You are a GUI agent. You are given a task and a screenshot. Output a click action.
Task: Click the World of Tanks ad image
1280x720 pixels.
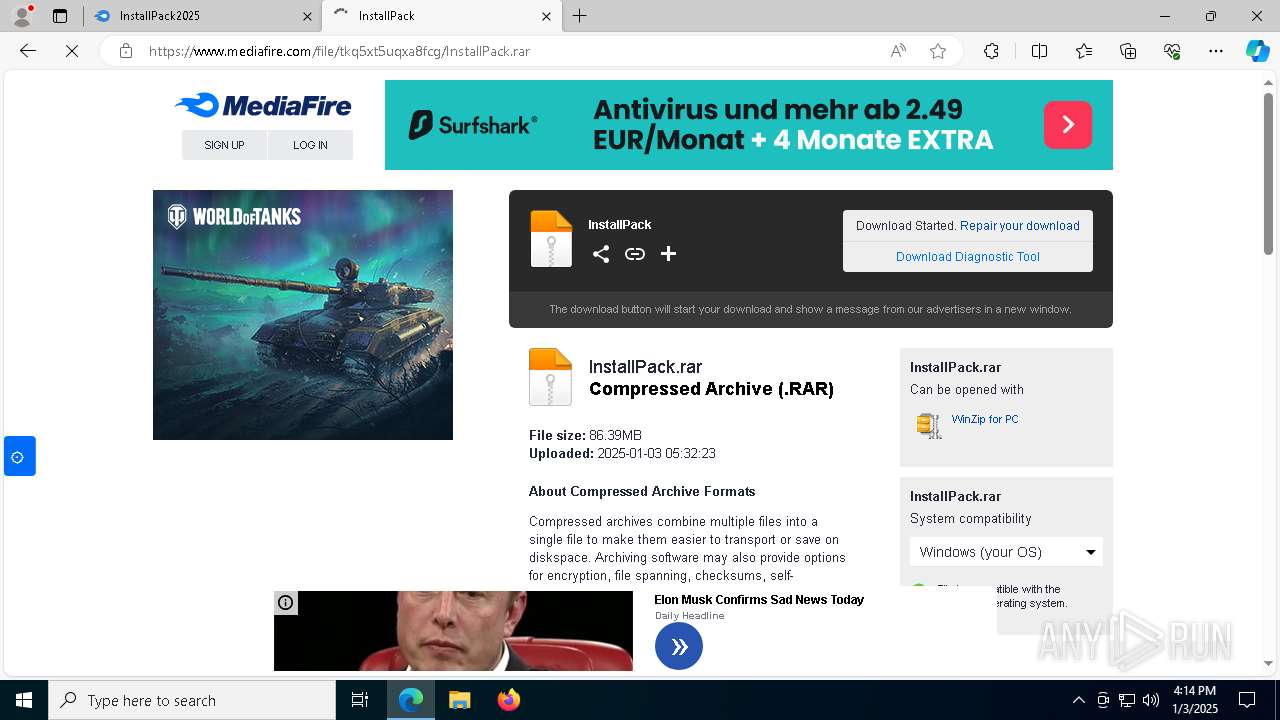[303, 315]
